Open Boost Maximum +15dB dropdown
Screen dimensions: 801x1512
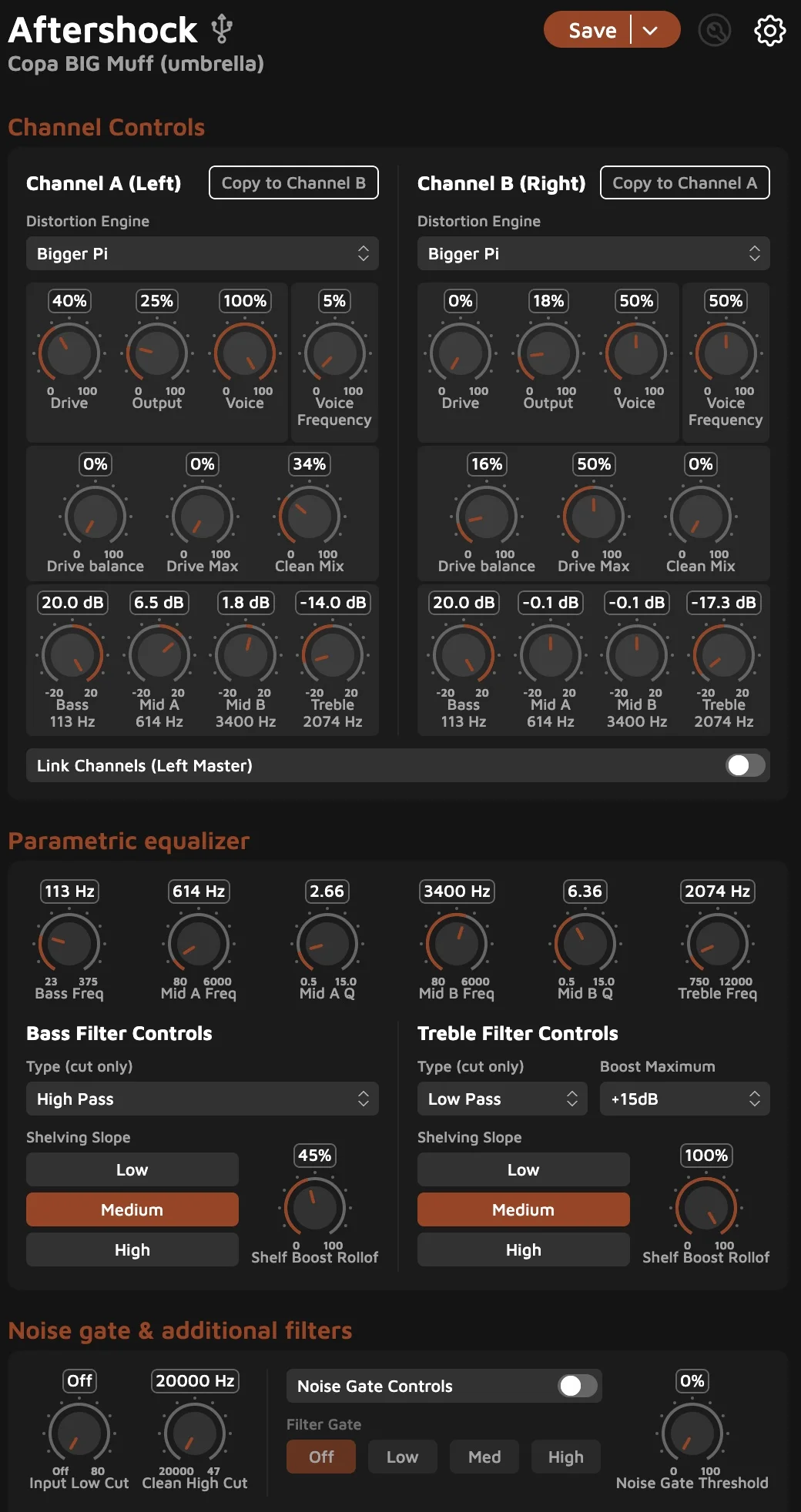[x=685, y=1099]
